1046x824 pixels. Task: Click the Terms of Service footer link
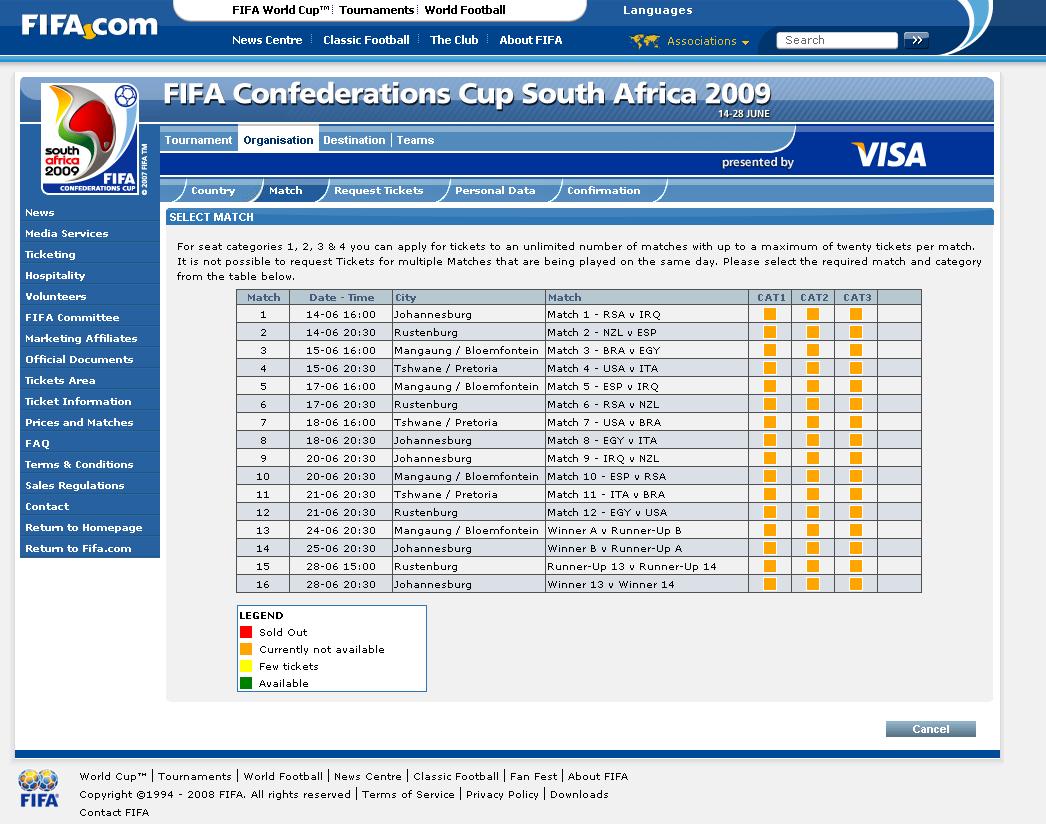pos(408,794)
